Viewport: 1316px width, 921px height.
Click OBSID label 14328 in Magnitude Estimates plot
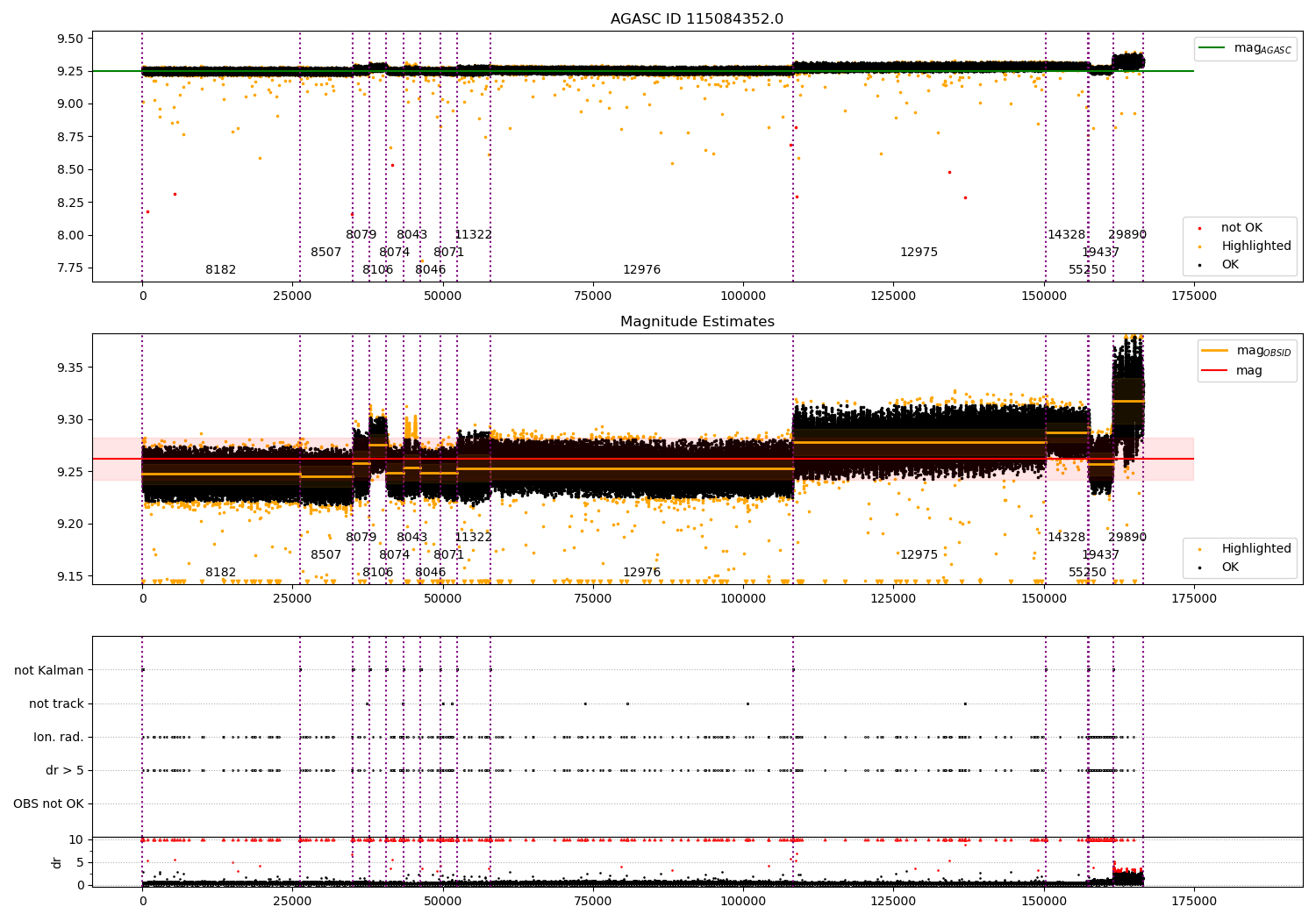click(x=1067, y=538)
